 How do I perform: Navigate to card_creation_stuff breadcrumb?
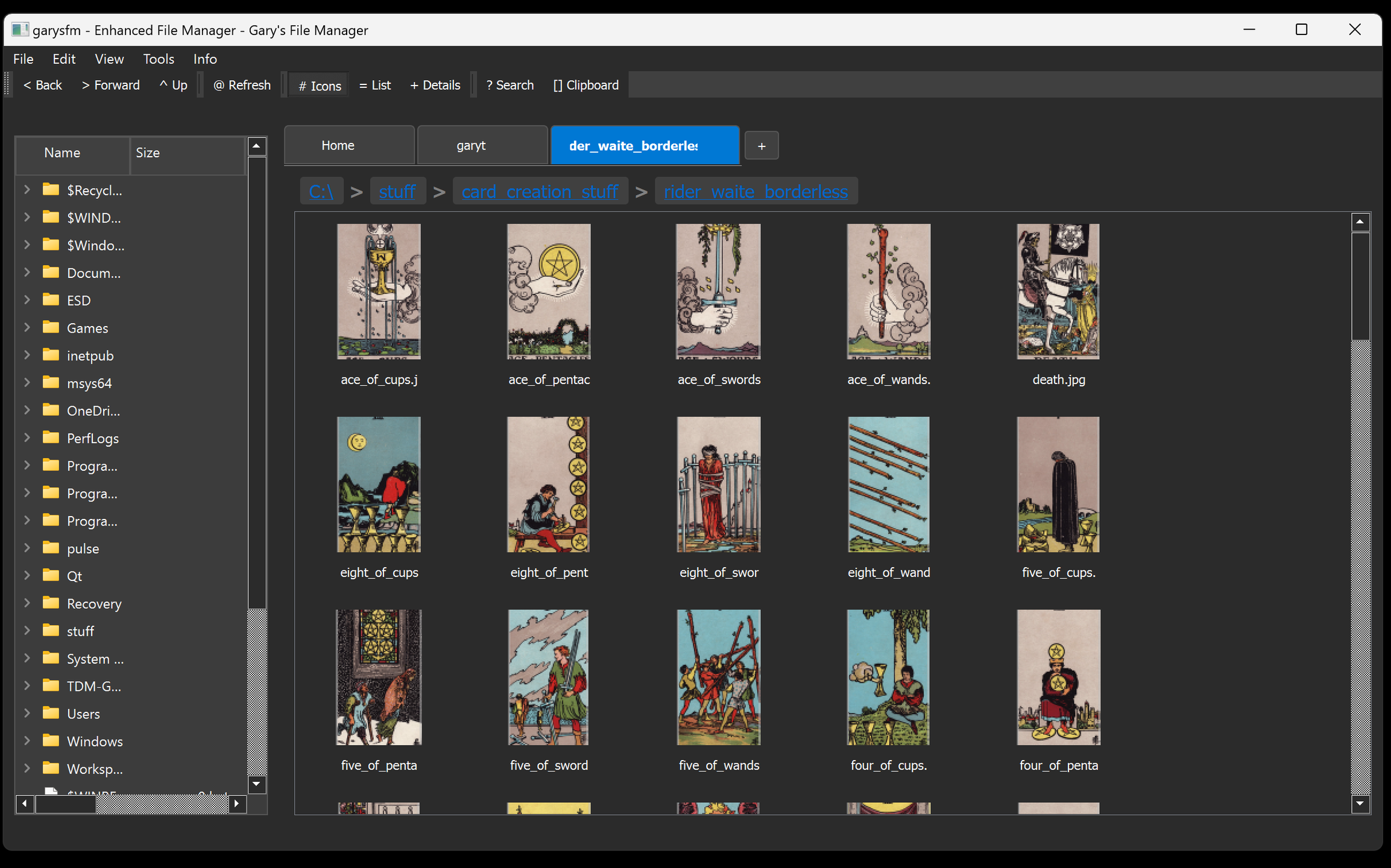(x=540, y=191)
